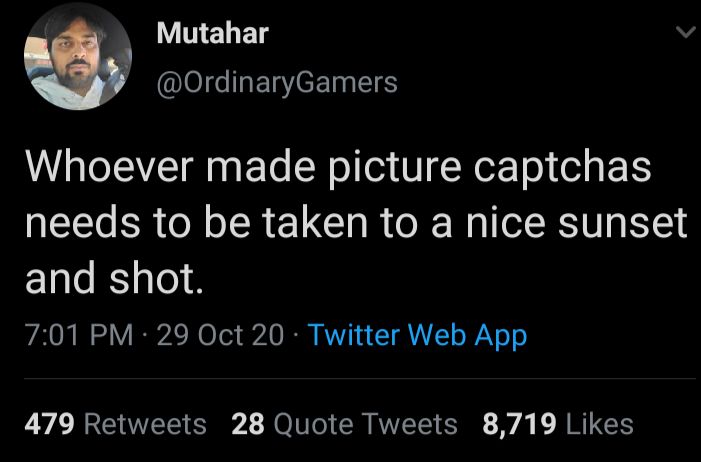The image size is (701, 462).
Task: Click the bold 479 retweet count number
Action: click(x=50, y=424)
